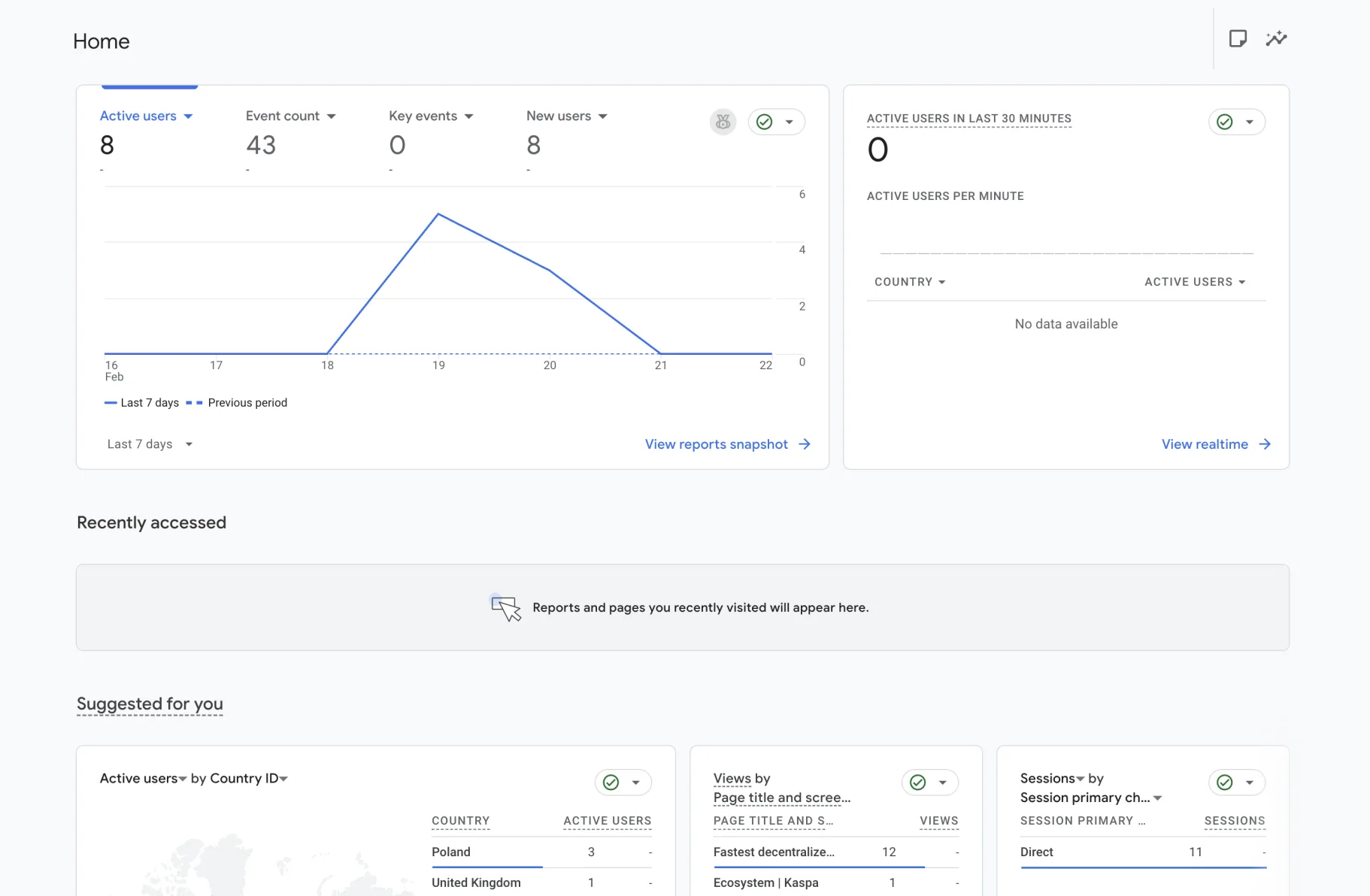Click the Suggested for you heading
1370x896 pixels.
pos(150,704)
